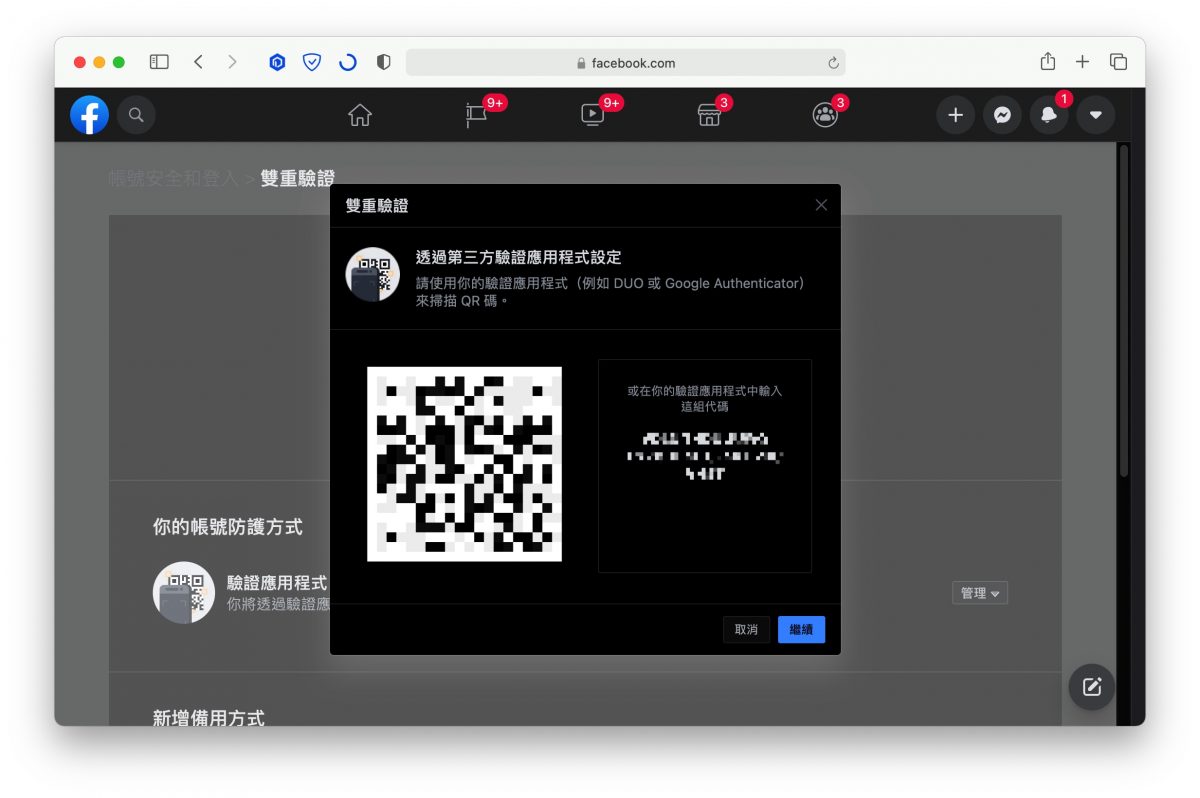Screen dimensions: 1200x798
Task: Go back with Safari back arrow
Action: [198, 62]
